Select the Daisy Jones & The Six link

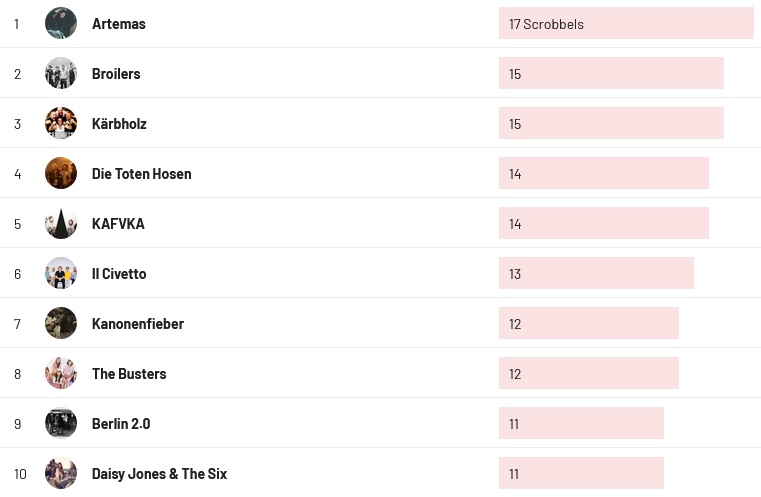pos(159,474)
